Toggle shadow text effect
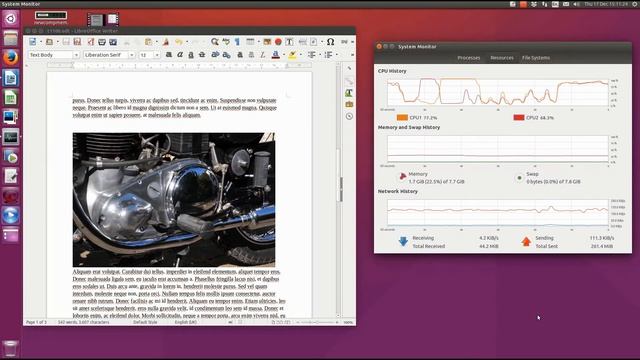This screenshot has height=360, width=640. tap(240, 55)
